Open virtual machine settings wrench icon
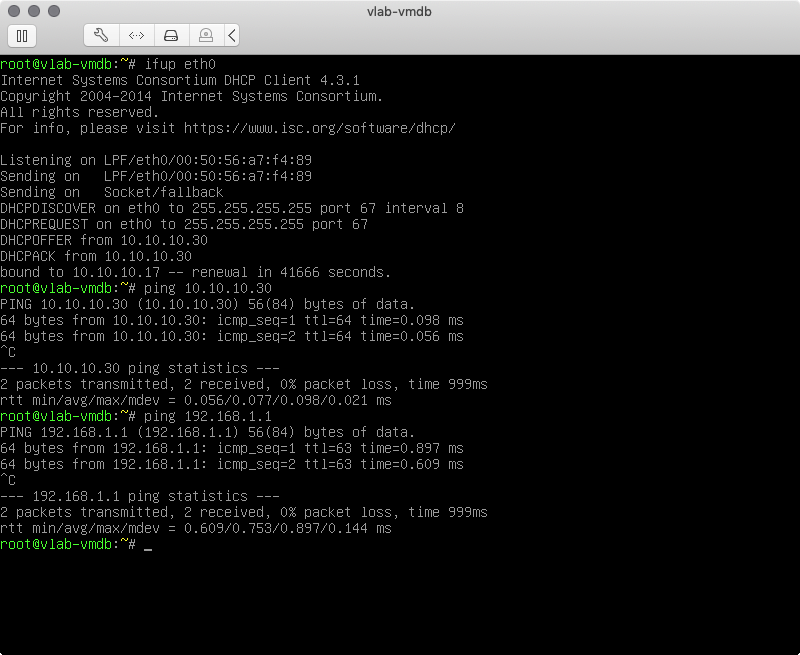Screen dimensions: 800x655 coord(101,35)
